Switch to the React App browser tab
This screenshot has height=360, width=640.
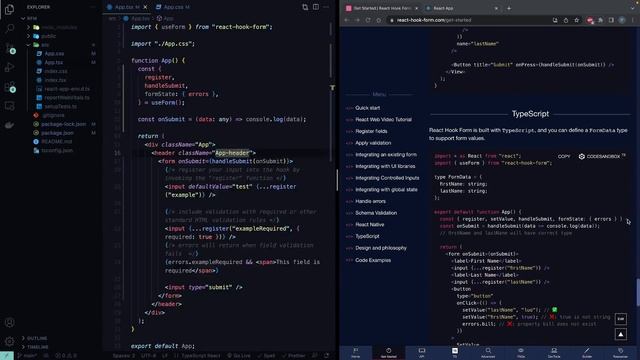443,8
